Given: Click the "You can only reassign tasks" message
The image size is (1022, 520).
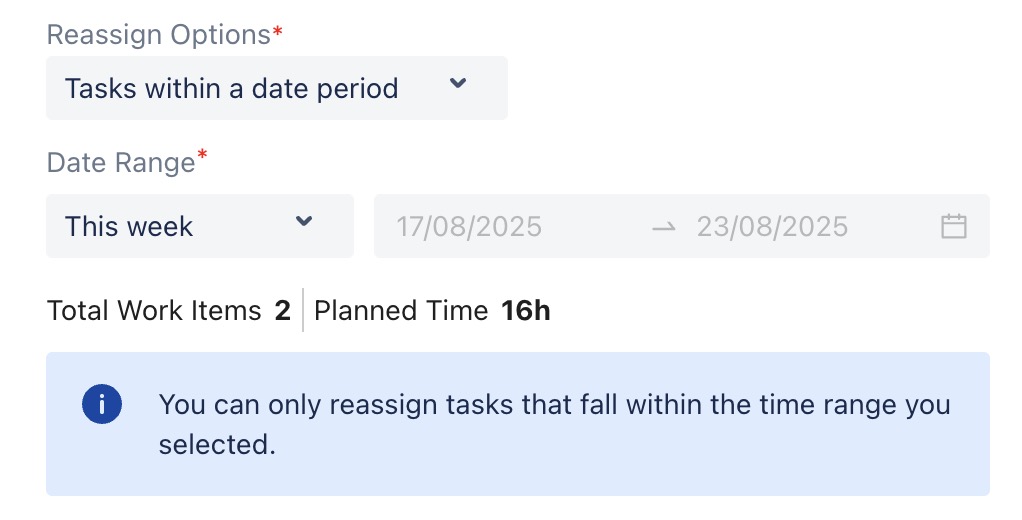Looking at the screenshot, I should [x=554, y=405].
